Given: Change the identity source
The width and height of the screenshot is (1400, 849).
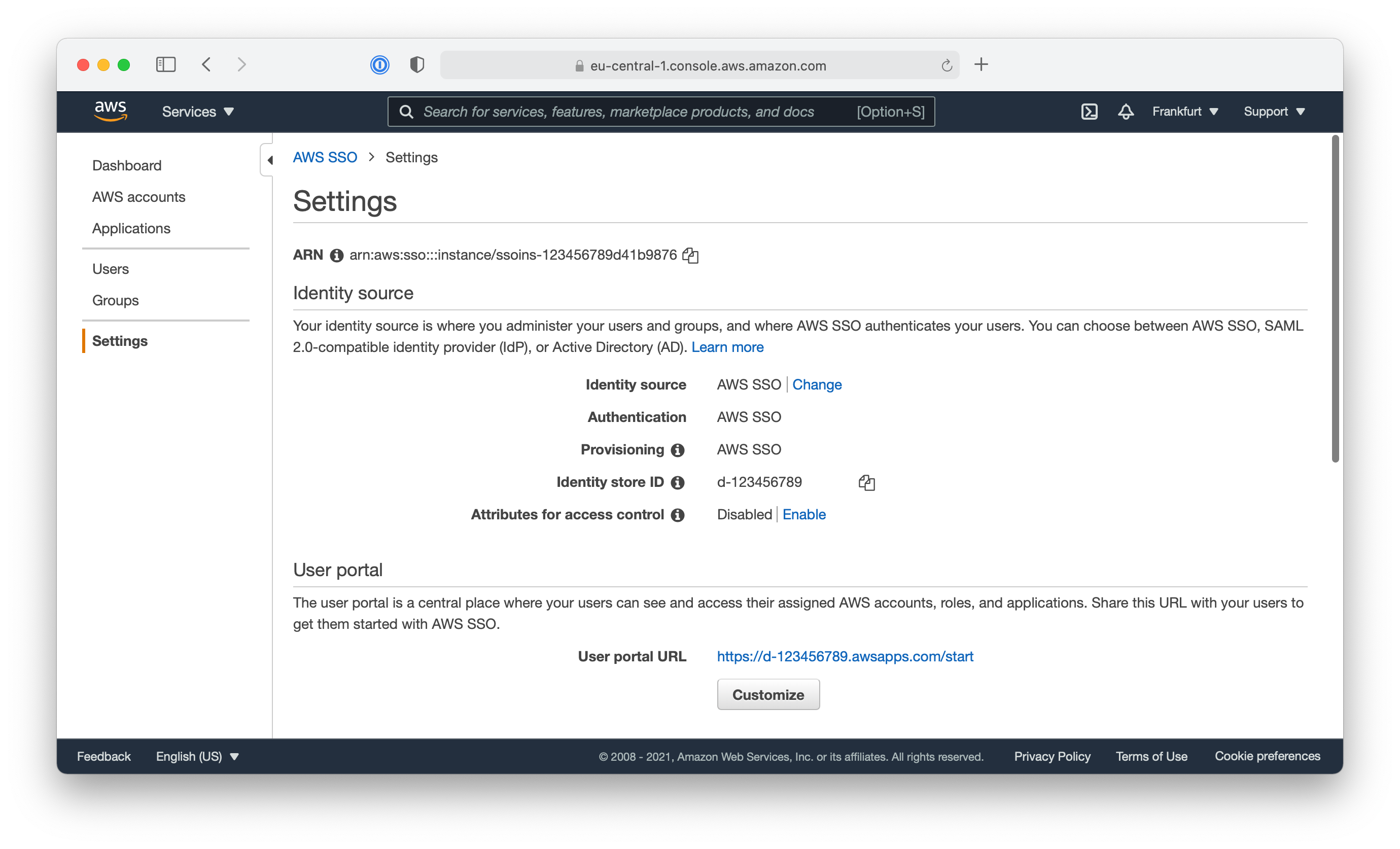Looking at the screenshot, I should [x=817, y=385].
